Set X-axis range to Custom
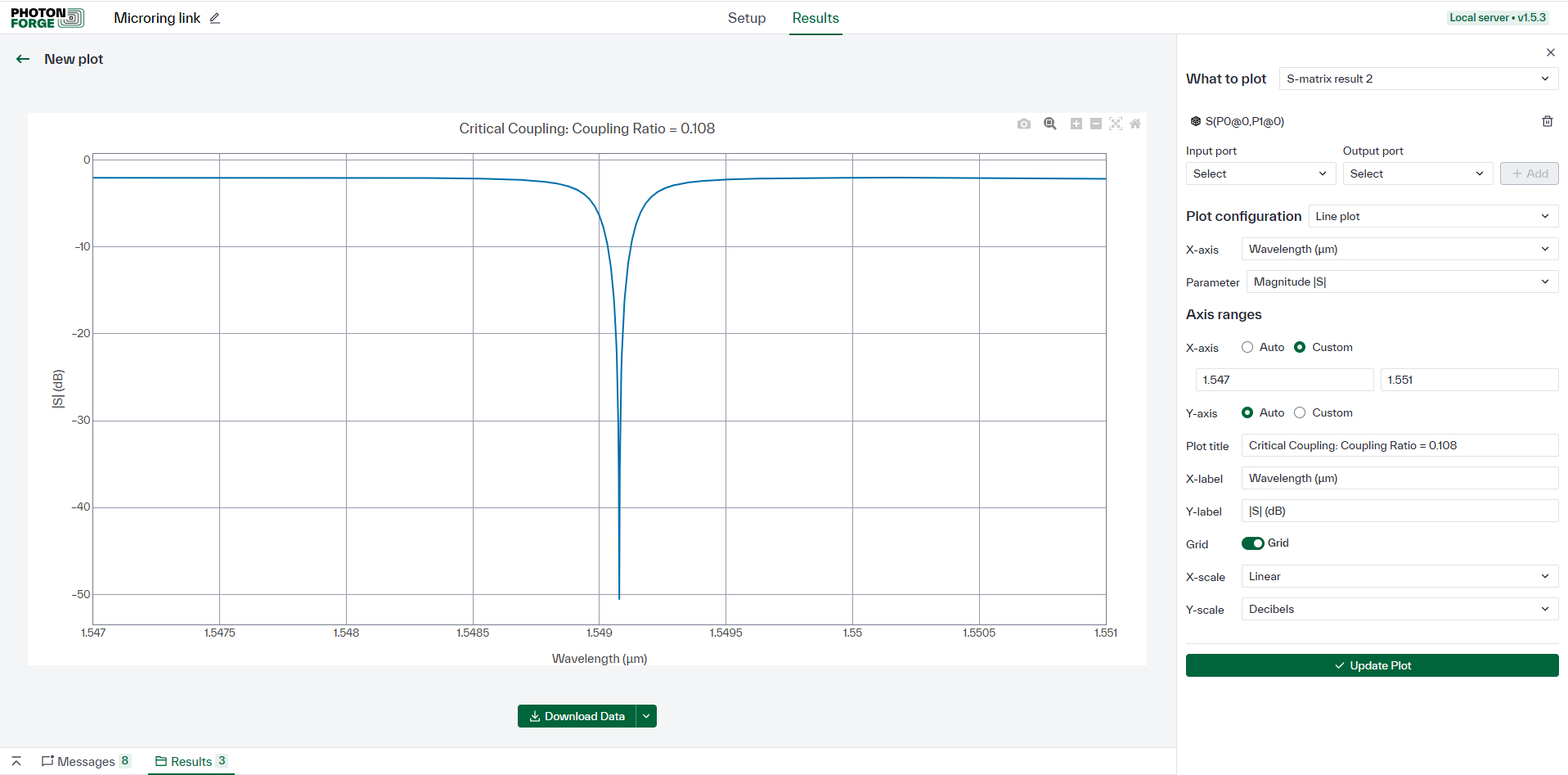The image size is (1568, 775). point(1300,347)
